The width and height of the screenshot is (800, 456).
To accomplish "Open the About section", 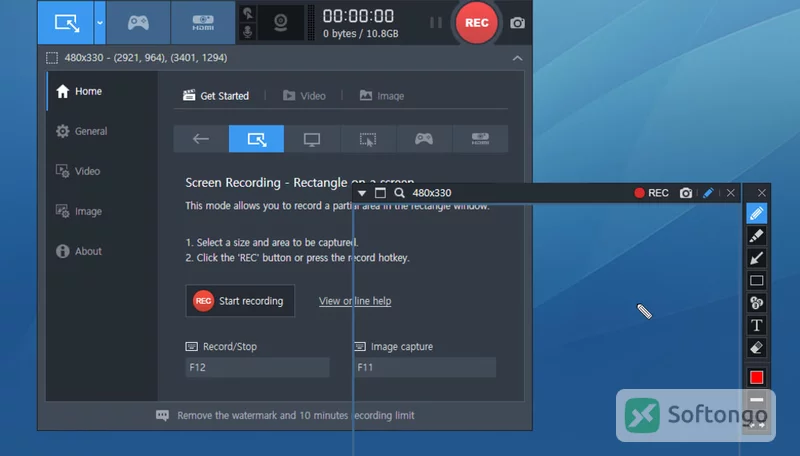I will (102, 251).
